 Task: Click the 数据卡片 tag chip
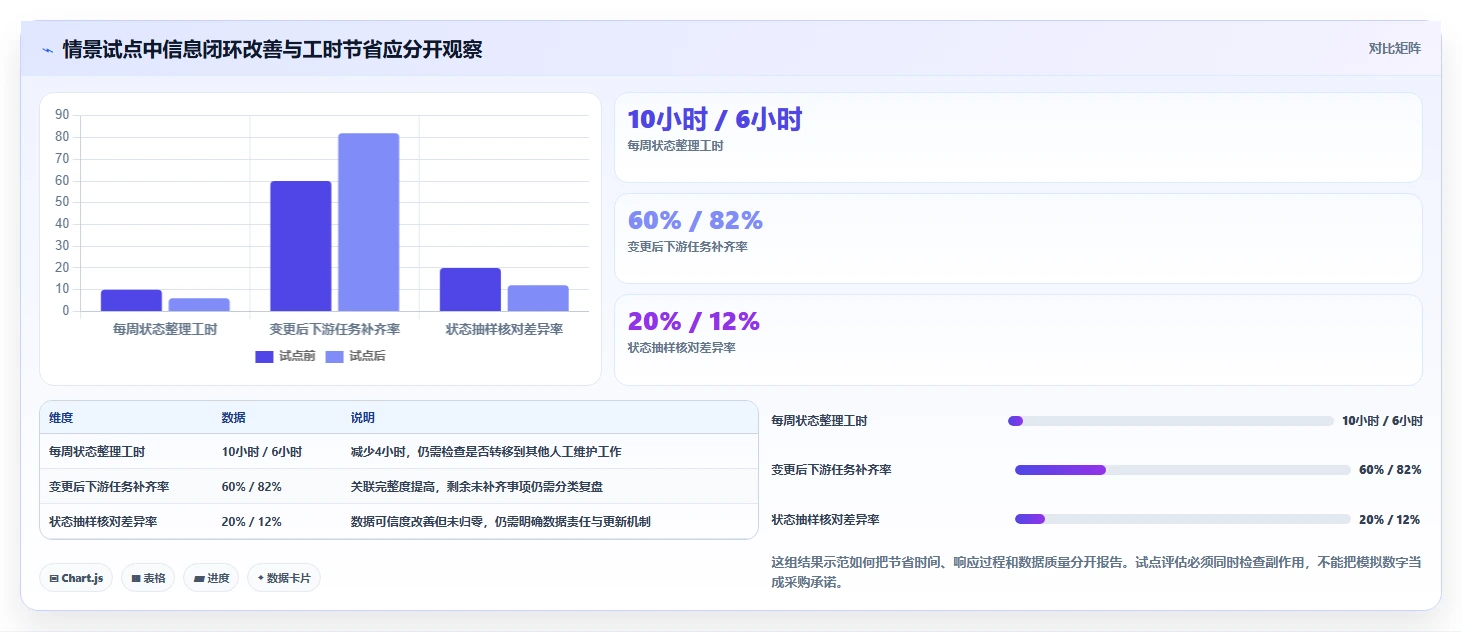[284, 578]
